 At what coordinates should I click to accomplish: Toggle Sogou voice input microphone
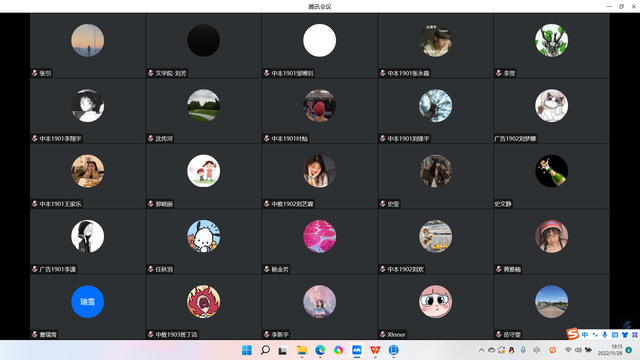coord(604,335)
